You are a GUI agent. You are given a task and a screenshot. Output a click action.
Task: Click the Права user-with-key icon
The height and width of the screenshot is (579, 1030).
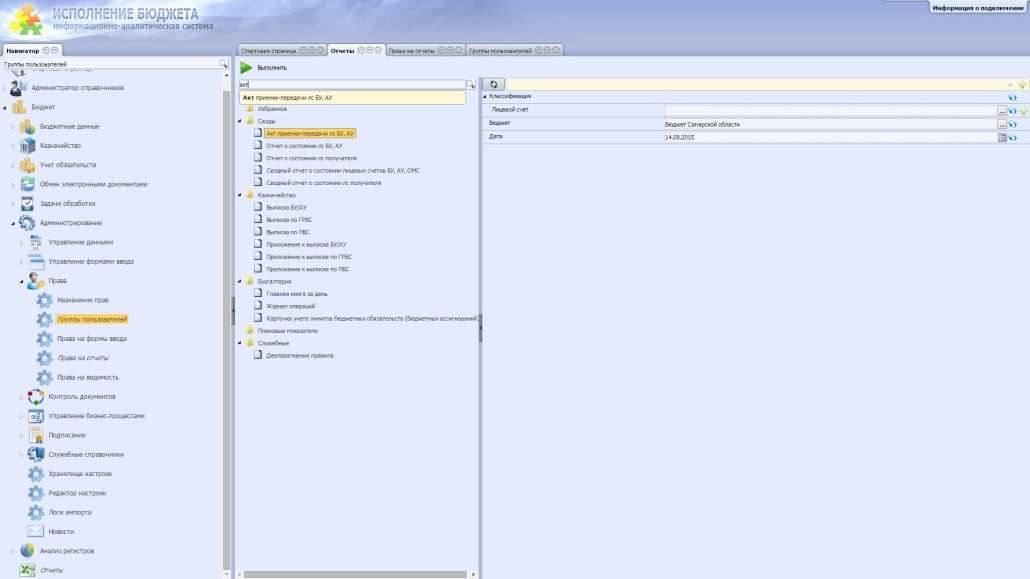pos(35,281)
